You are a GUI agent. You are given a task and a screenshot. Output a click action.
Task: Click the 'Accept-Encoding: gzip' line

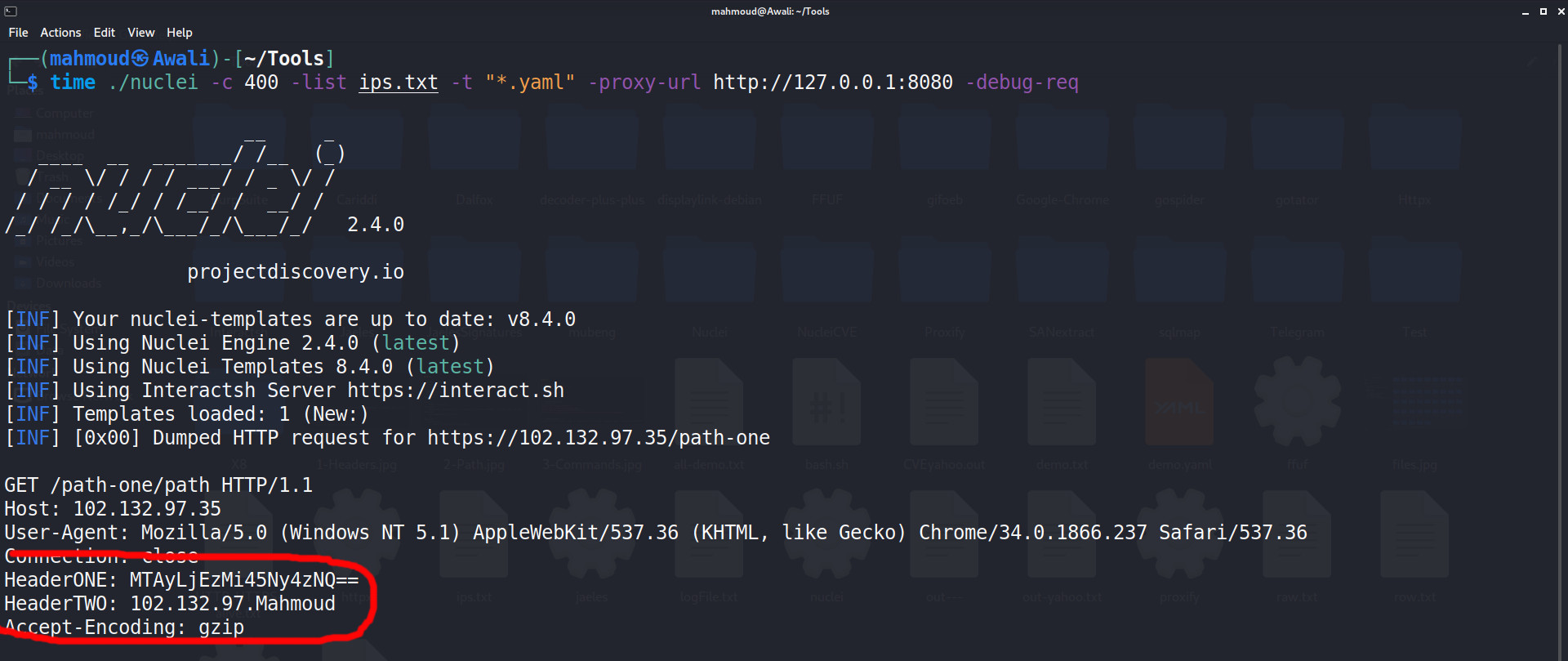tap(124, 628)
